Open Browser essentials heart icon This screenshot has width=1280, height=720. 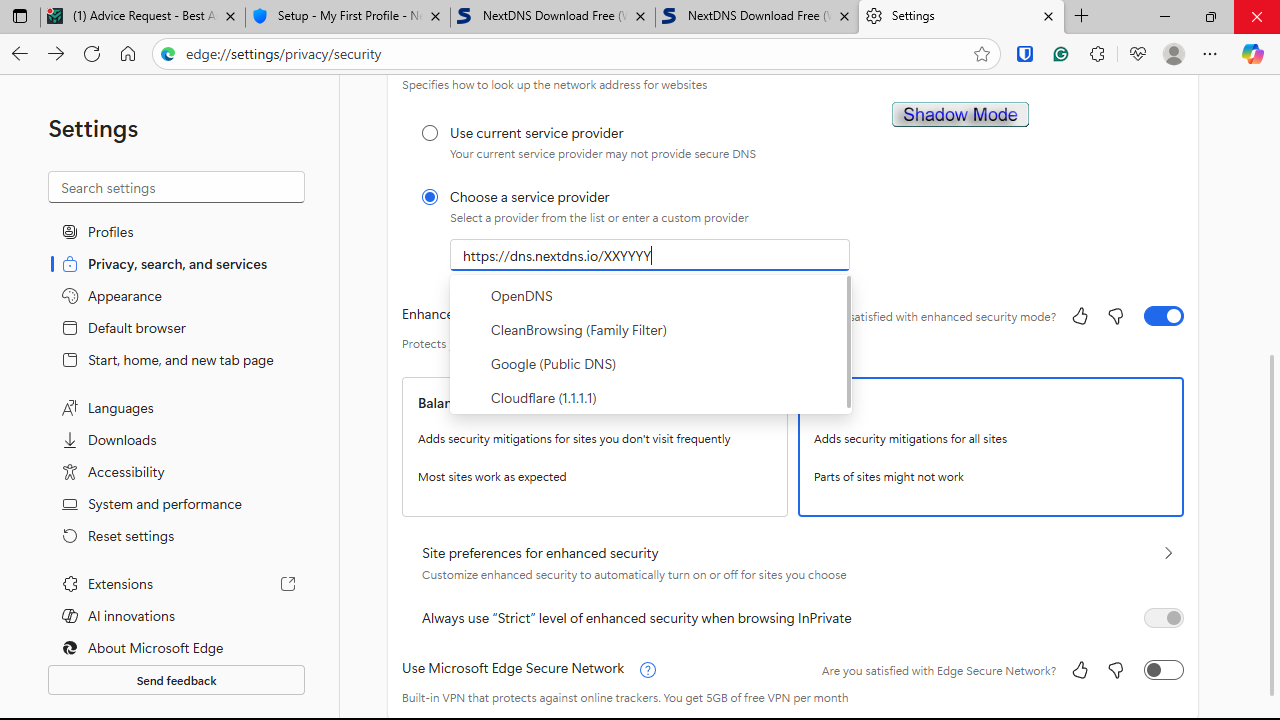pyautogui.click(x=1137, y=54)
